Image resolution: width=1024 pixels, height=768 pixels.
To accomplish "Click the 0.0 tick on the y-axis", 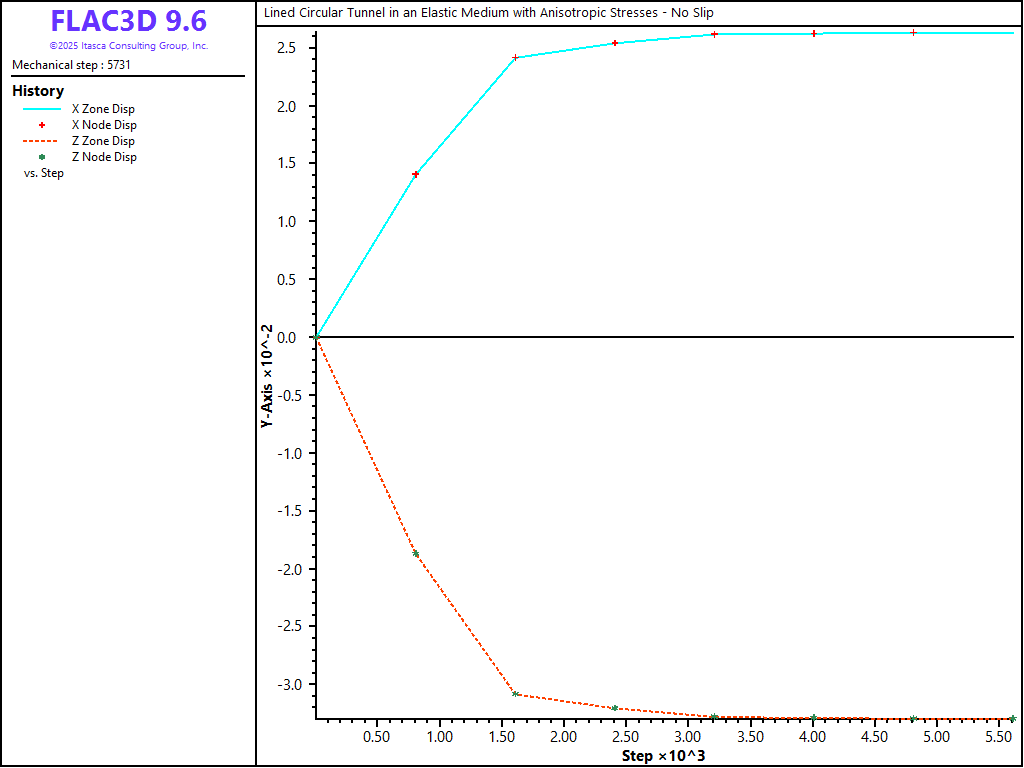I will tap(287, 338).
